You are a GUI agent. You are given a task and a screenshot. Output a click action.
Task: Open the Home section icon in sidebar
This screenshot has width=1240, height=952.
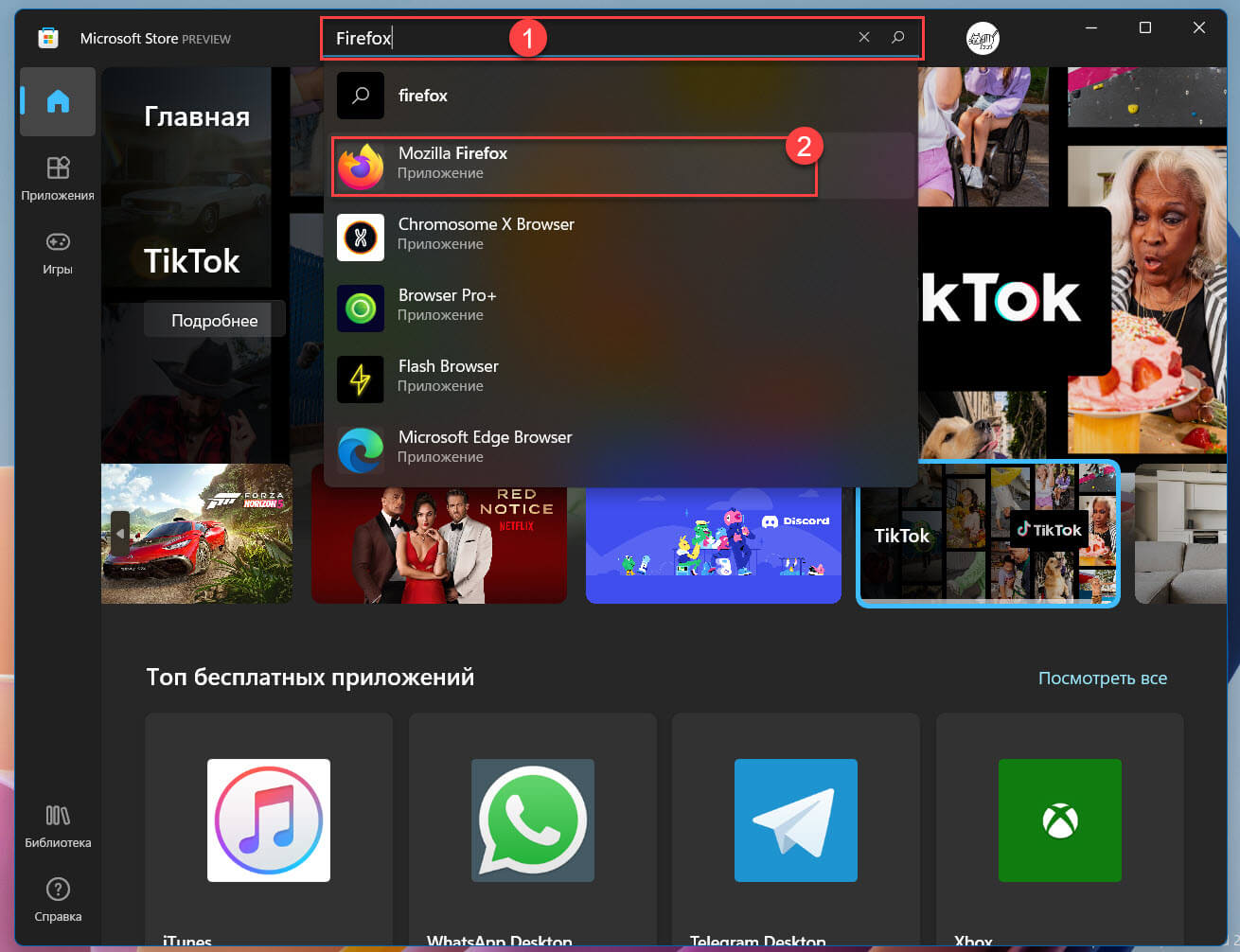pyautogui.click(x=58, y=101)
